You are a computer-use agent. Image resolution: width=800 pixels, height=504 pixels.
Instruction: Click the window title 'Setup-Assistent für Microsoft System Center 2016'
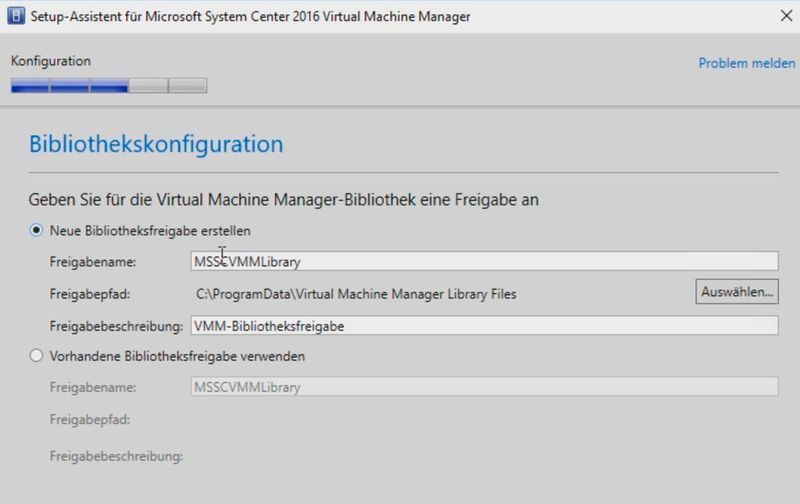point(251,17)
